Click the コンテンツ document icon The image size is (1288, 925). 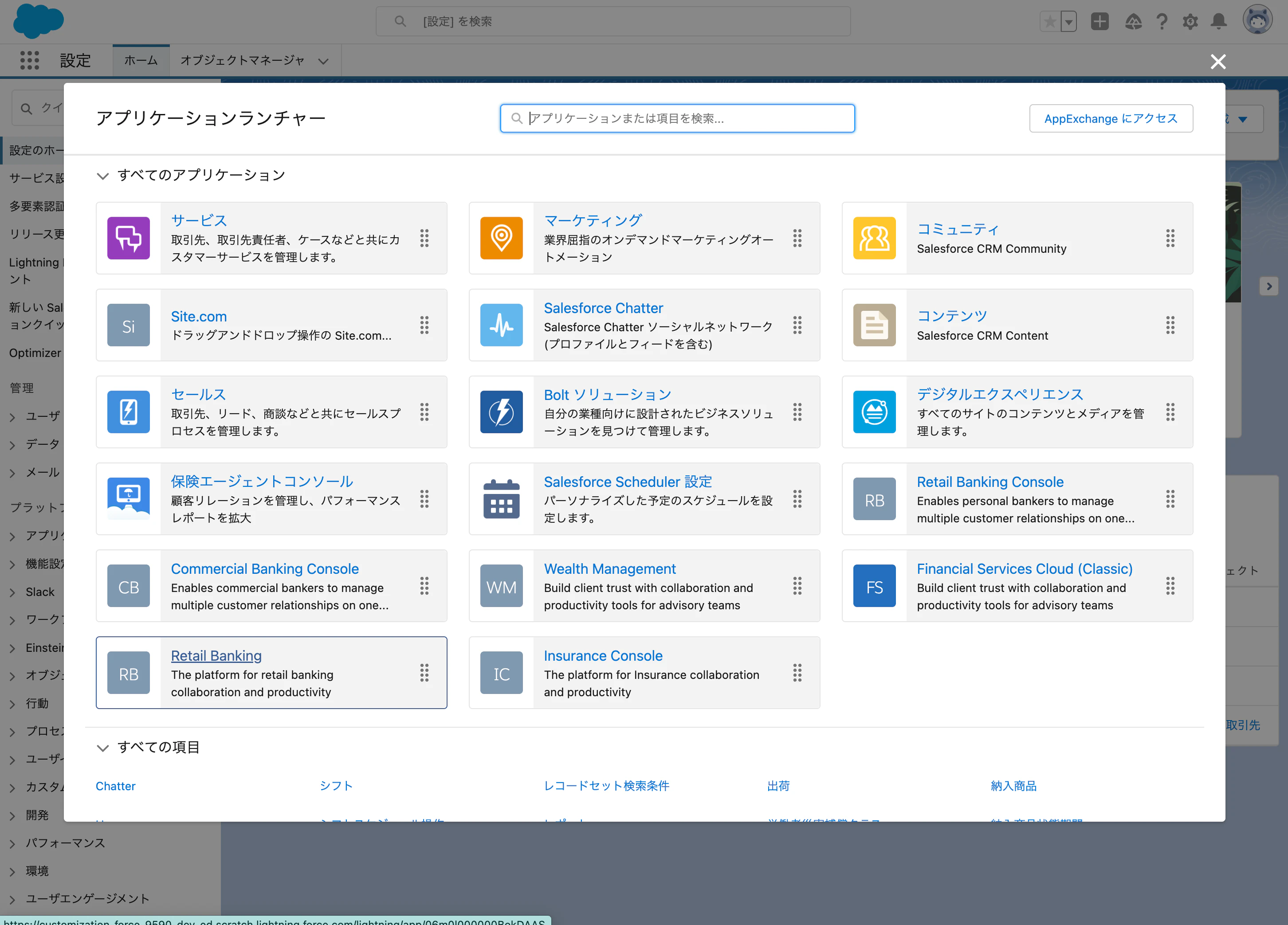875,325
